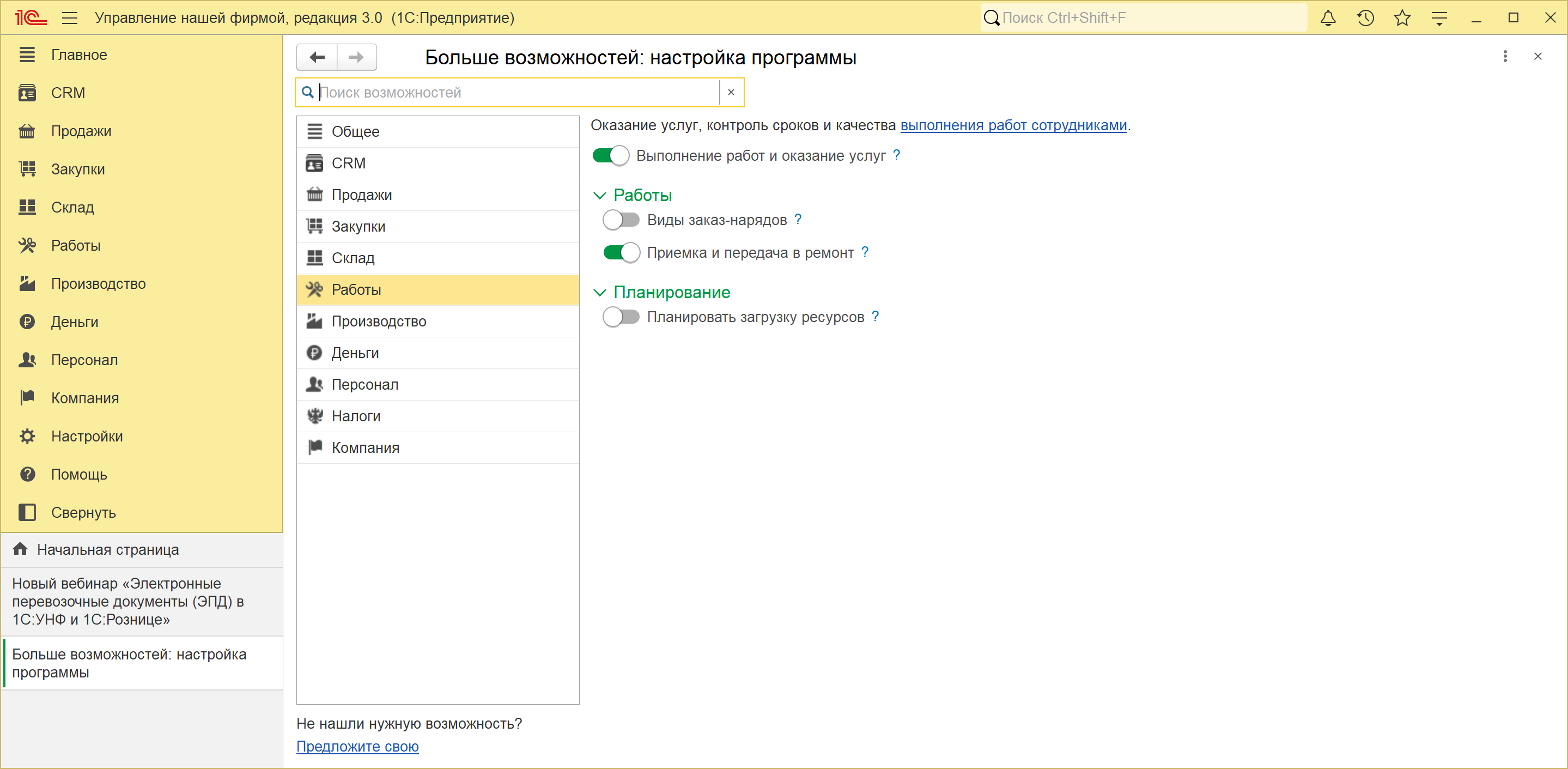
Task: Show history clock list
Action: [1365, 17]
